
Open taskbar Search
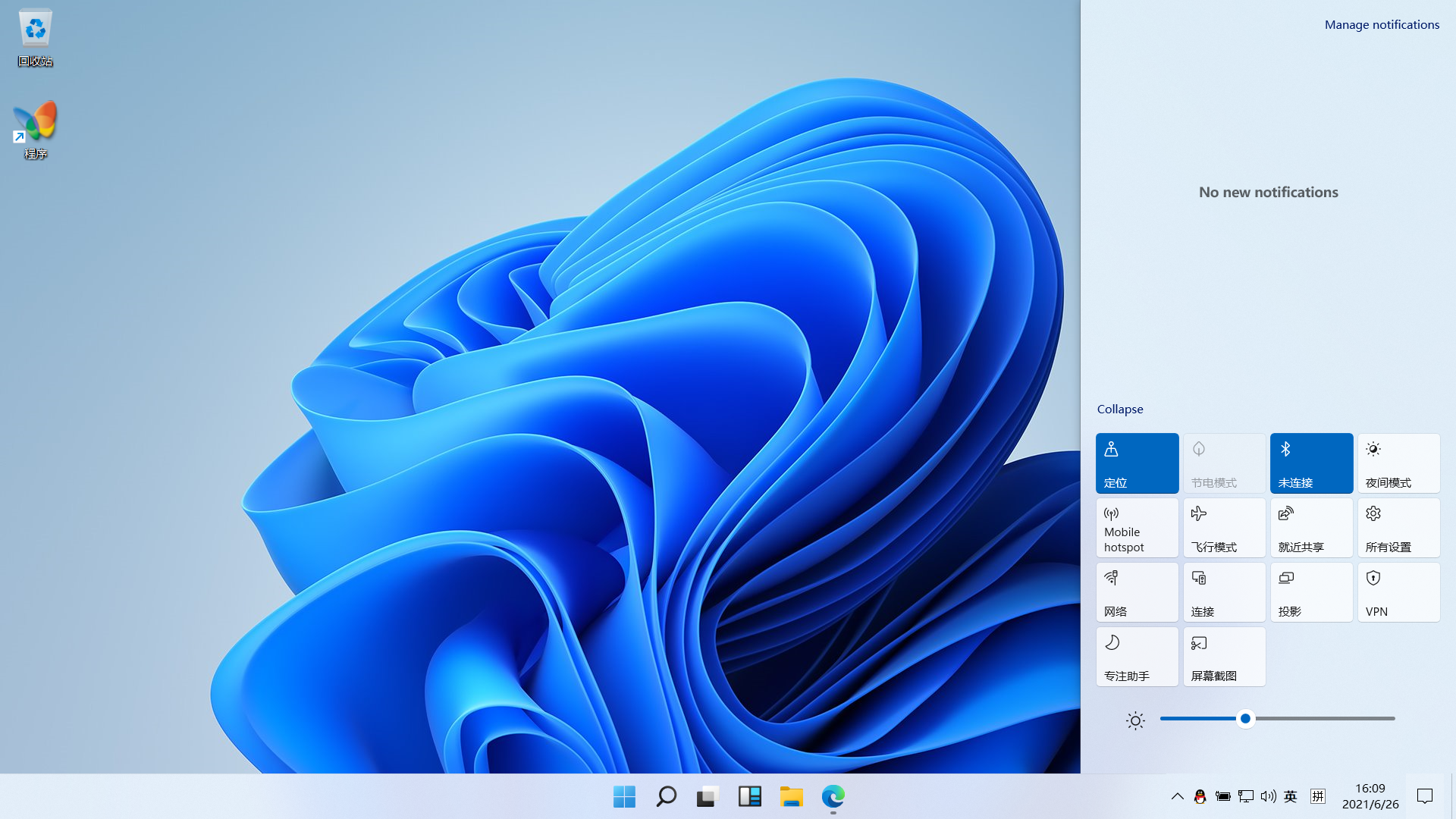[x=666, y=796]
